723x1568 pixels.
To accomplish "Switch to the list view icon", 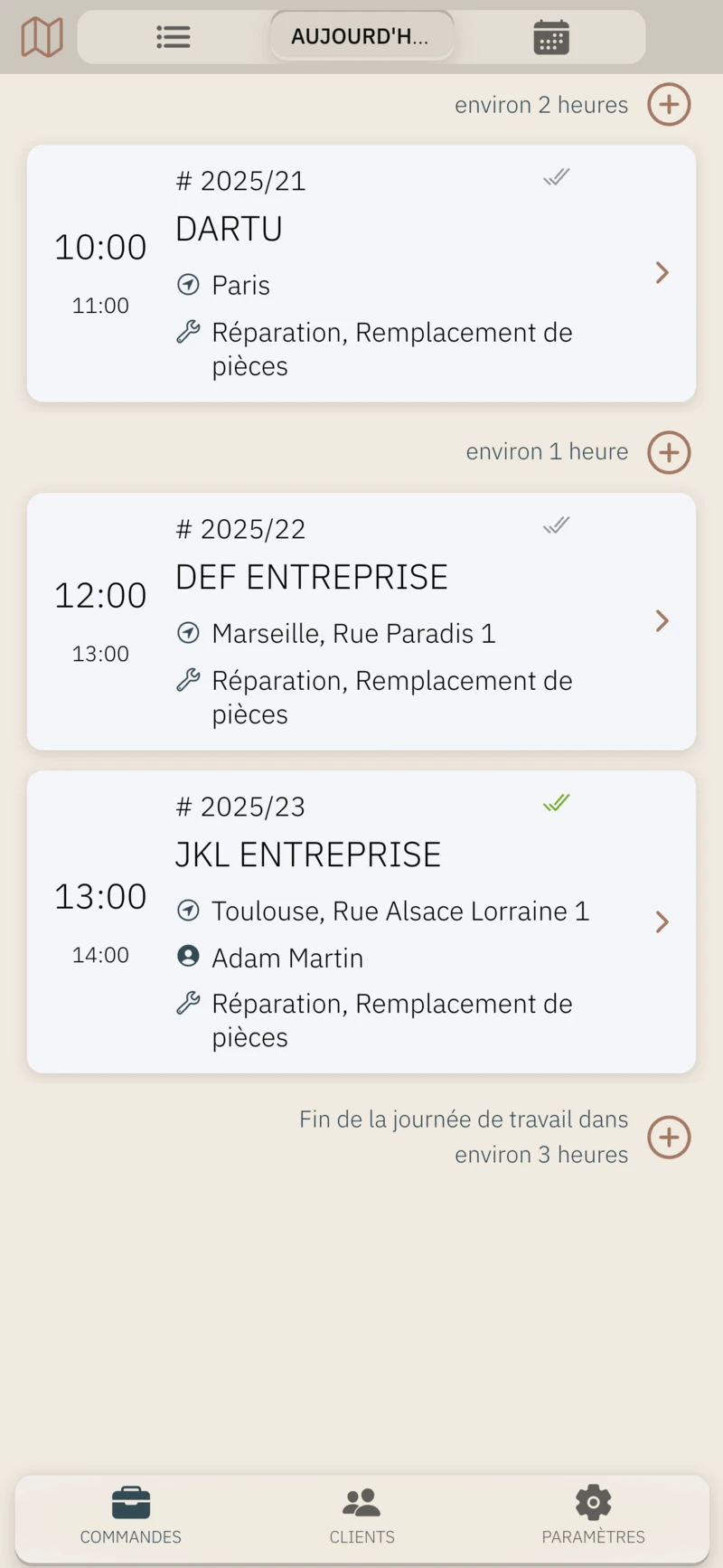I will (x=173, y=37).
